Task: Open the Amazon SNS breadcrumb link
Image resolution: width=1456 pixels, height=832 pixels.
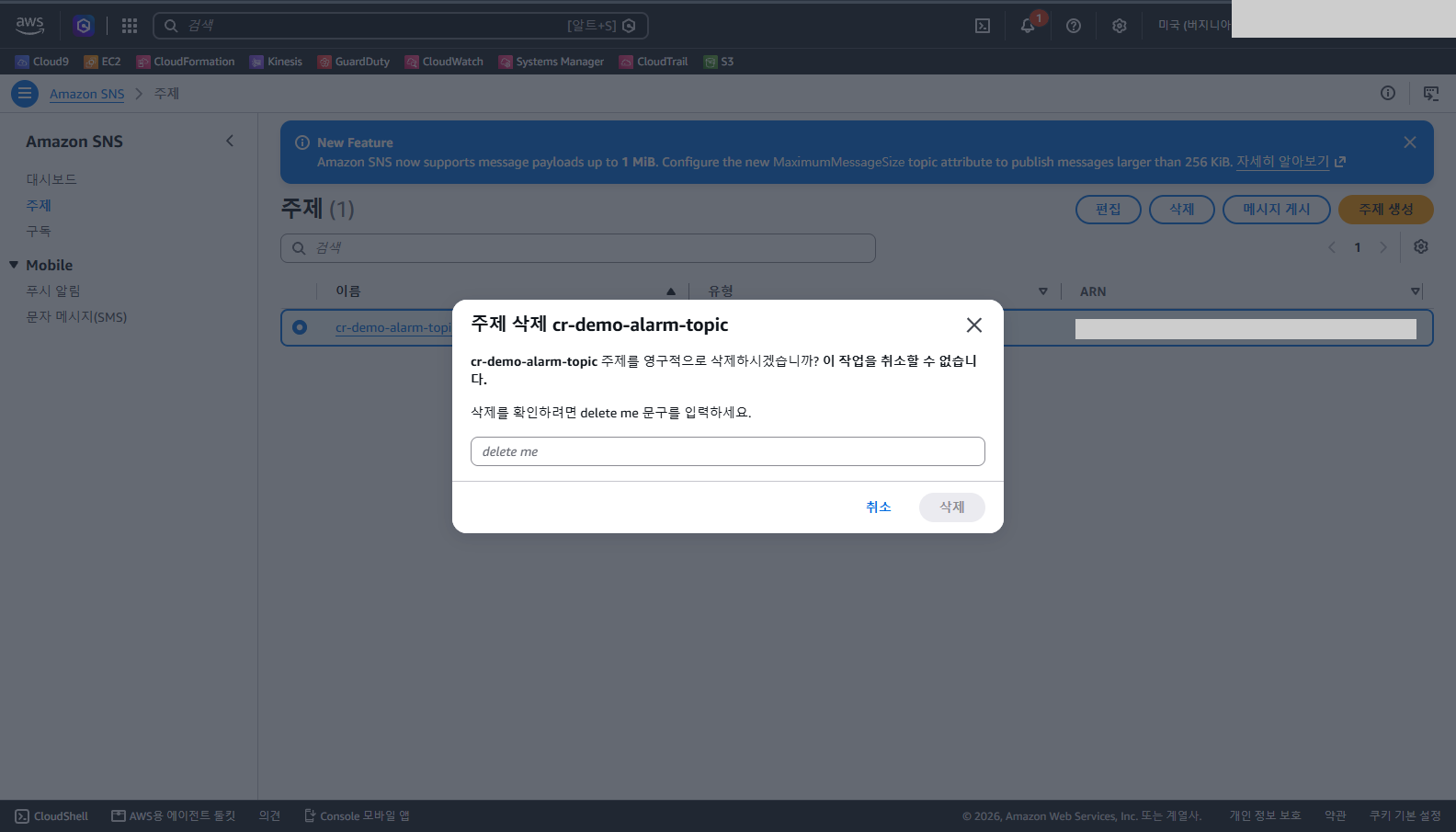Action: coord(86,94)
